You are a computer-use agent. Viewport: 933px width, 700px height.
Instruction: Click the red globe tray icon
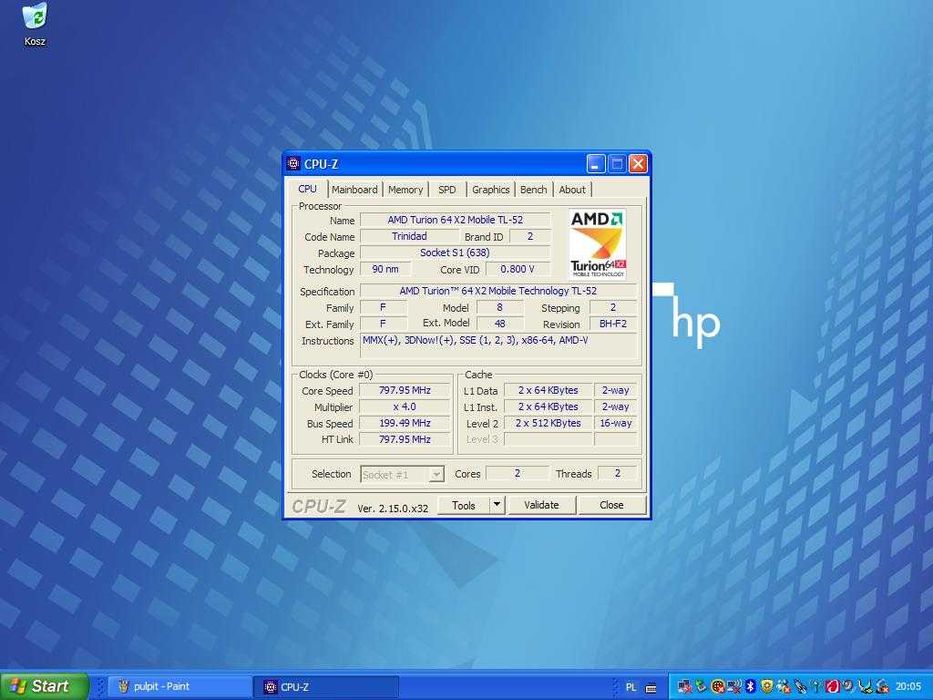pos(718,686)
